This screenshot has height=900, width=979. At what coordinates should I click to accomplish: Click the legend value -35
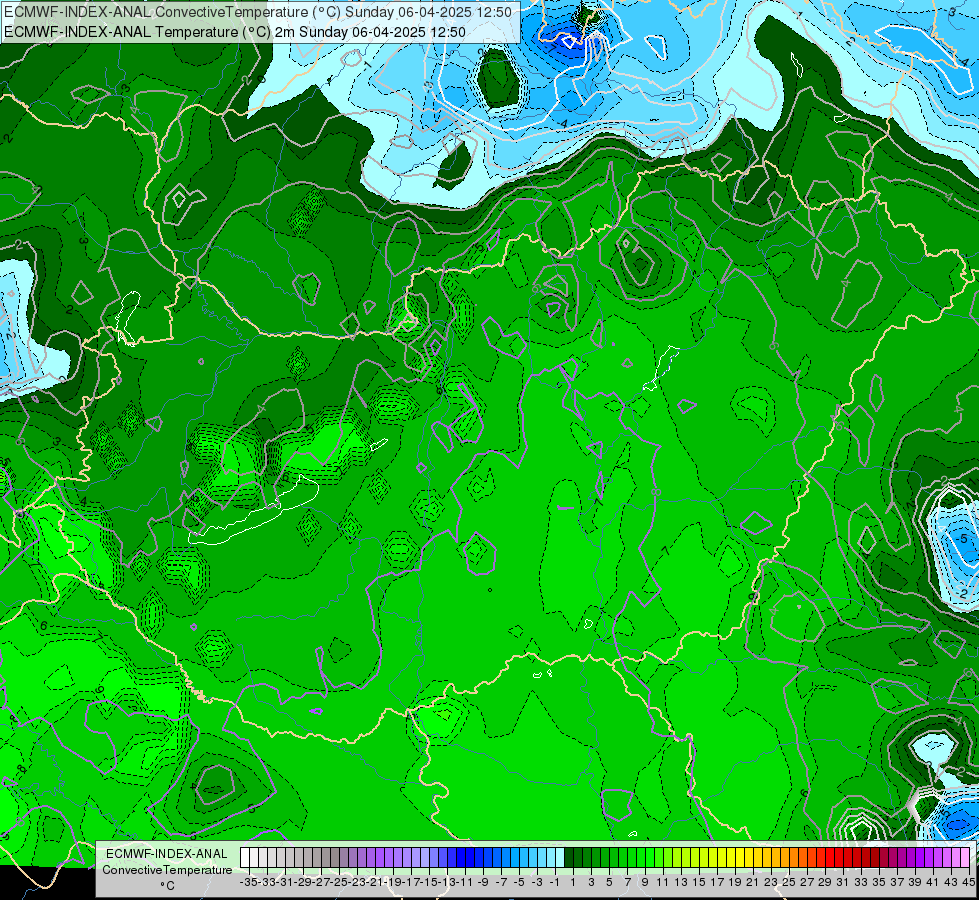(249, 882)
